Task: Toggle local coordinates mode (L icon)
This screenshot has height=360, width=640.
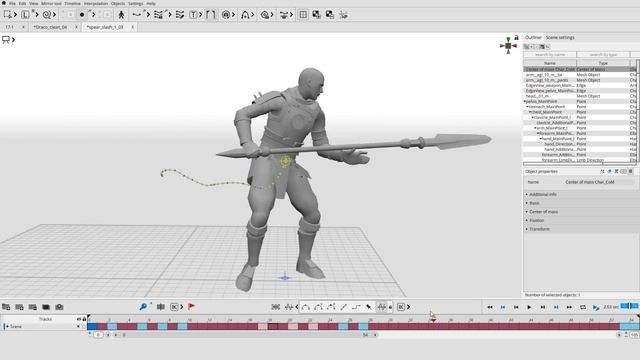Action: point(25,15)
